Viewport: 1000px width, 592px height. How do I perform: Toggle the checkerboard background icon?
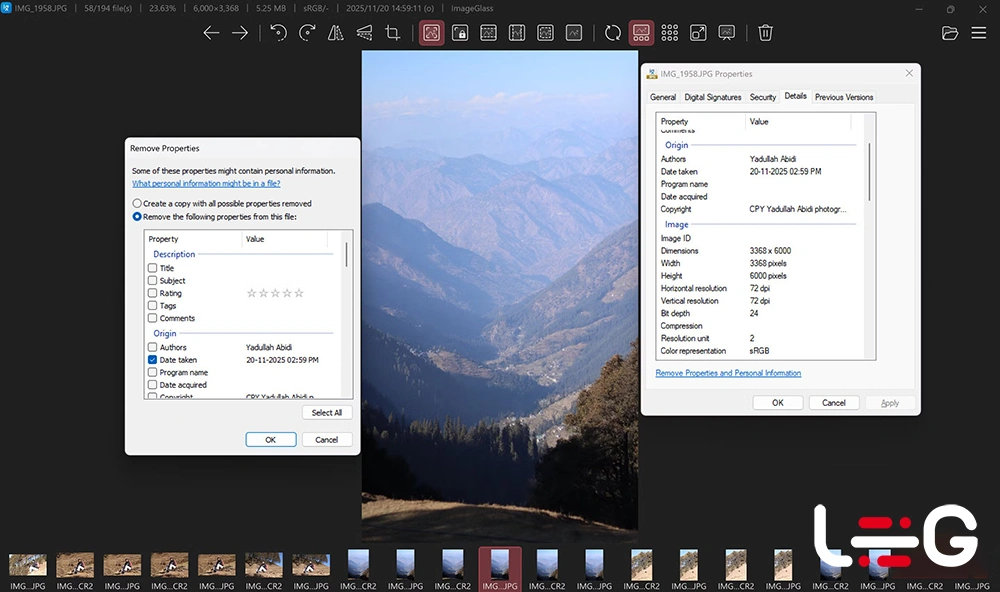click(x=670, y=33)
